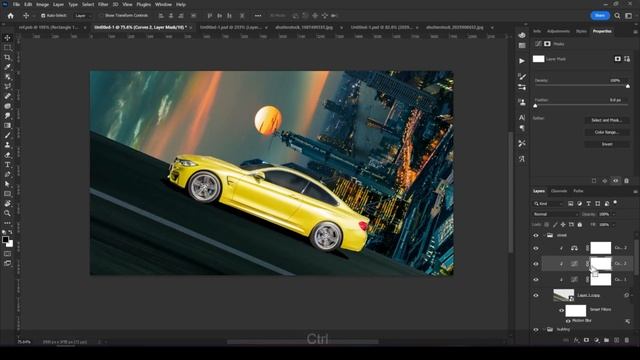This screenshot has width=640, height=360.
Task: Open the Window menu
Action: tap(163, 4)
